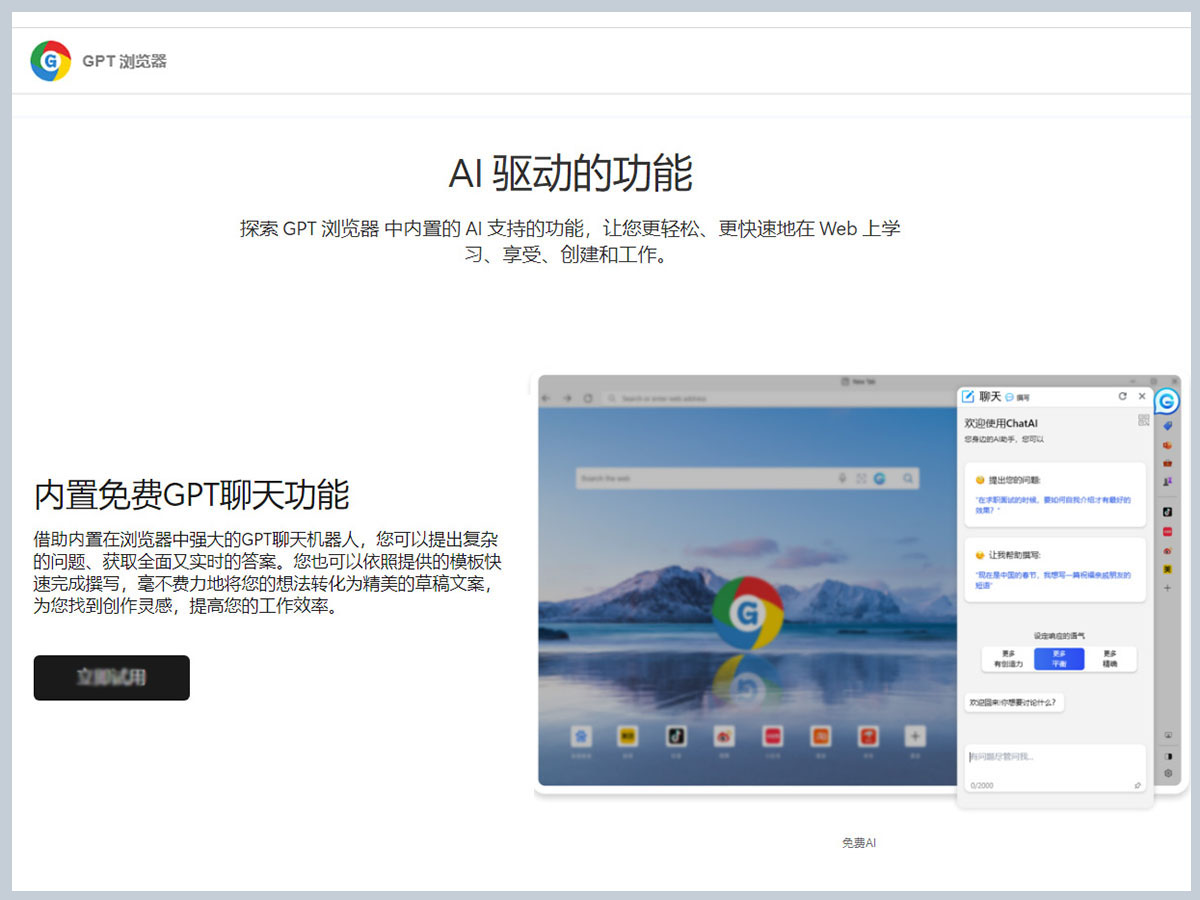Click the 0/2000 character counter

981,786
